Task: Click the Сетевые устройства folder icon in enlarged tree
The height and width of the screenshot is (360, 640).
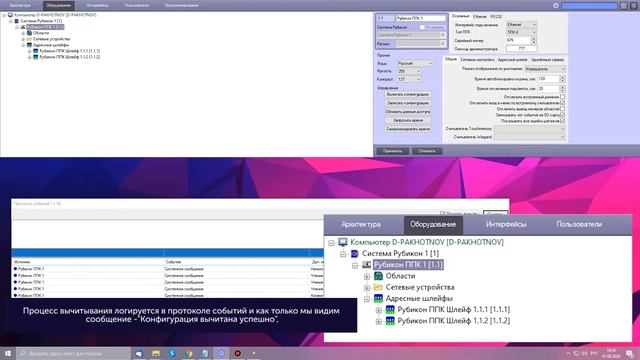Action: tap(378, 287)
